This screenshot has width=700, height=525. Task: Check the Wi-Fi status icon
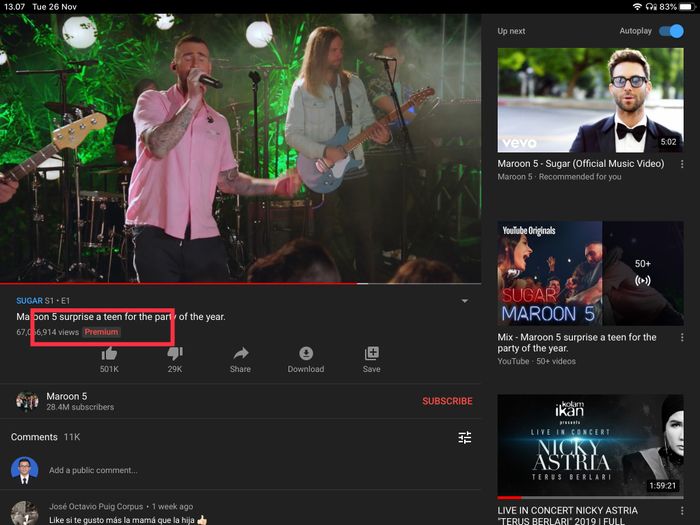[x=637, y=6]
